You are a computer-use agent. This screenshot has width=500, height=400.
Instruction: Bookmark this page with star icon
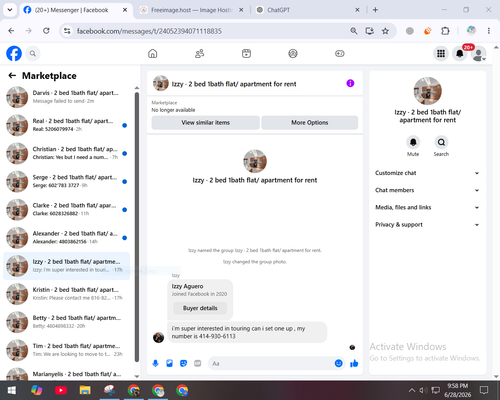pos(385,31)
